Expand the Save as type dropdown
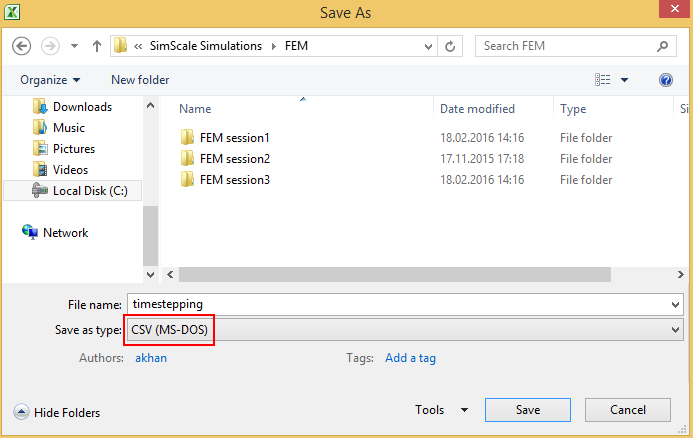 676,330
